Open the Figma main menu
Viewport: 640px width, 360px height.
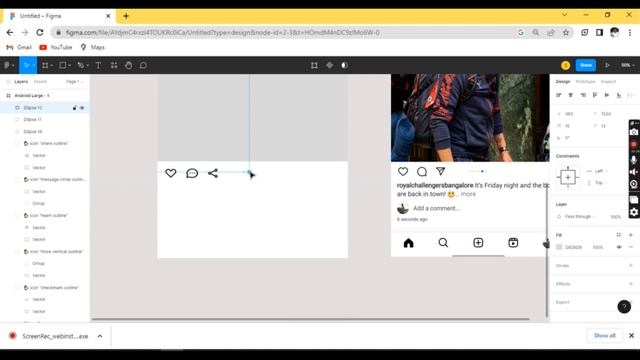pyautogui.click(x=9, y=65)
